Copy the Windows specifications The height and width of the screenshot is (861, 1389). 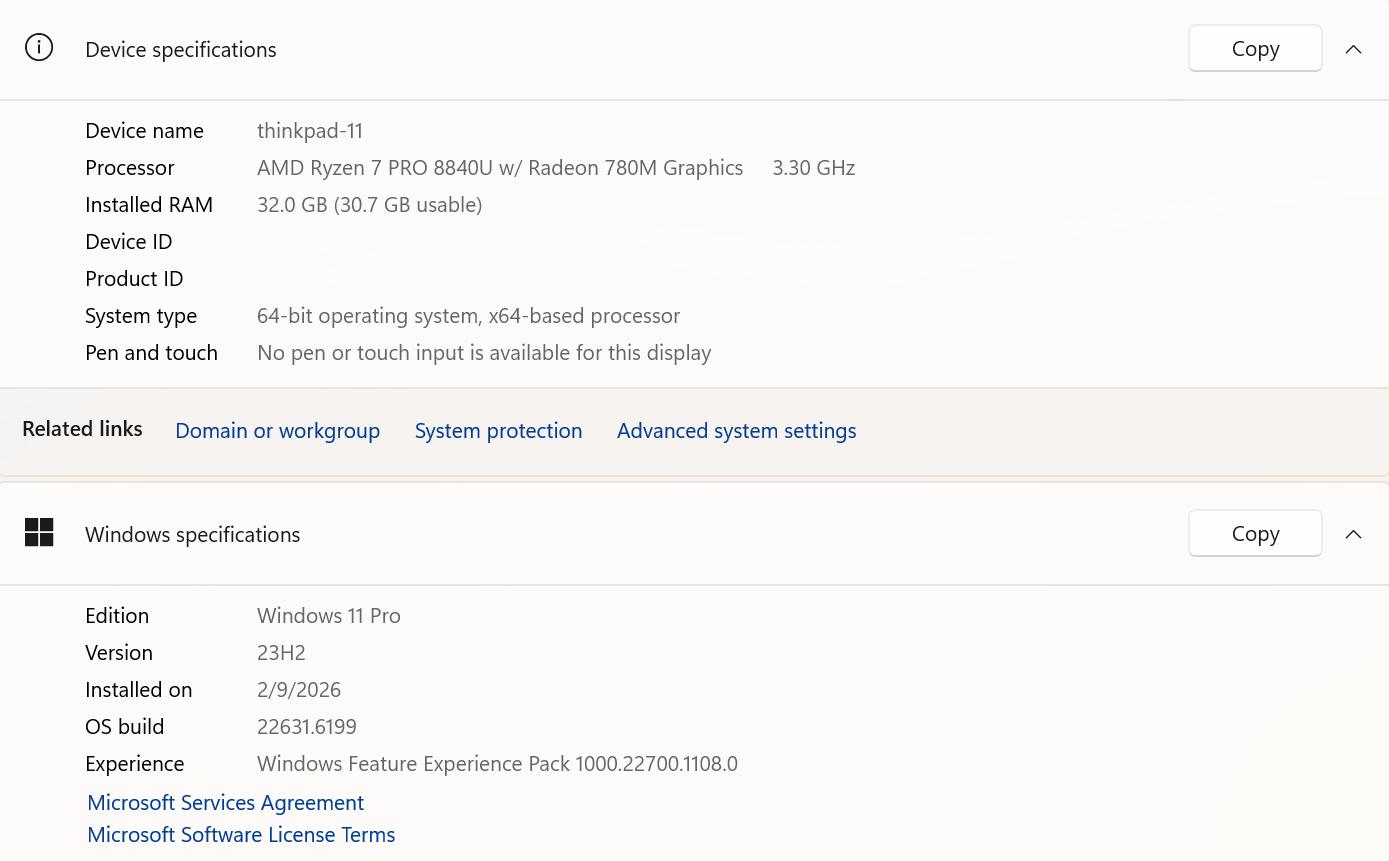pyautogui.click(x=1255, y=533)
